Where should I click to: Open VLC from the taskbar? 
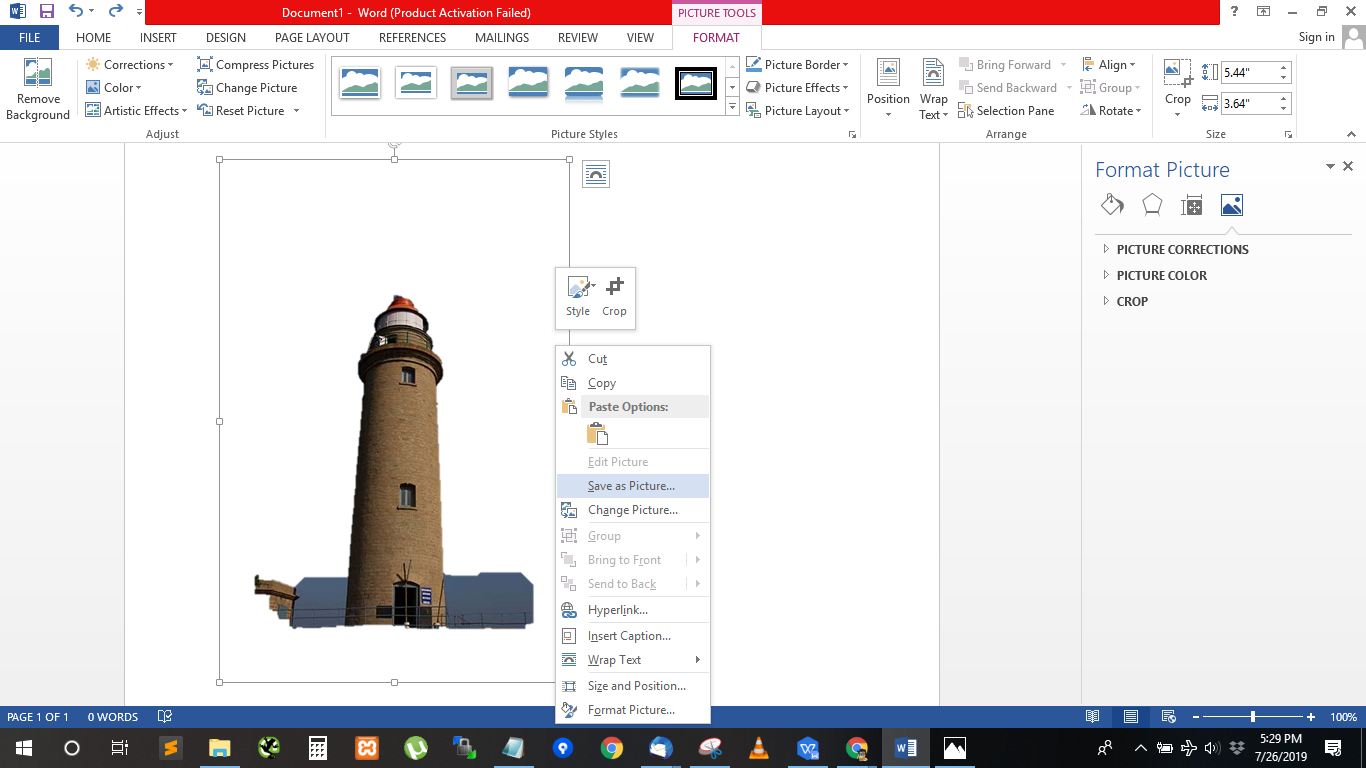coord(759,747)
